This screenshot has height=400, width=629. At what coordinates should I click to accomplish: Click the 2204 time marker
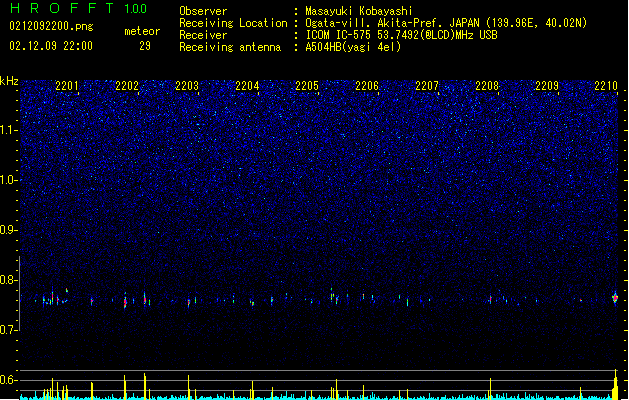coord(247,86)
